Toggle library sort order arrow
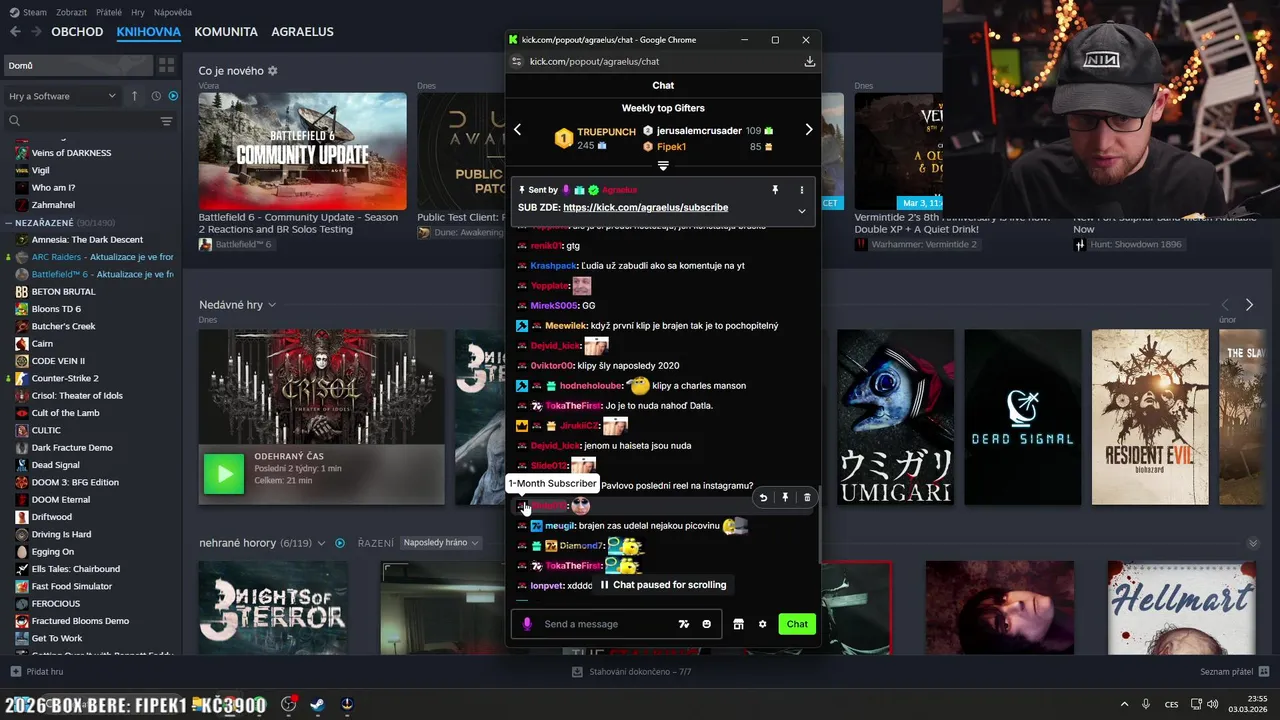The image size is (1280, 720). point(135,96)
